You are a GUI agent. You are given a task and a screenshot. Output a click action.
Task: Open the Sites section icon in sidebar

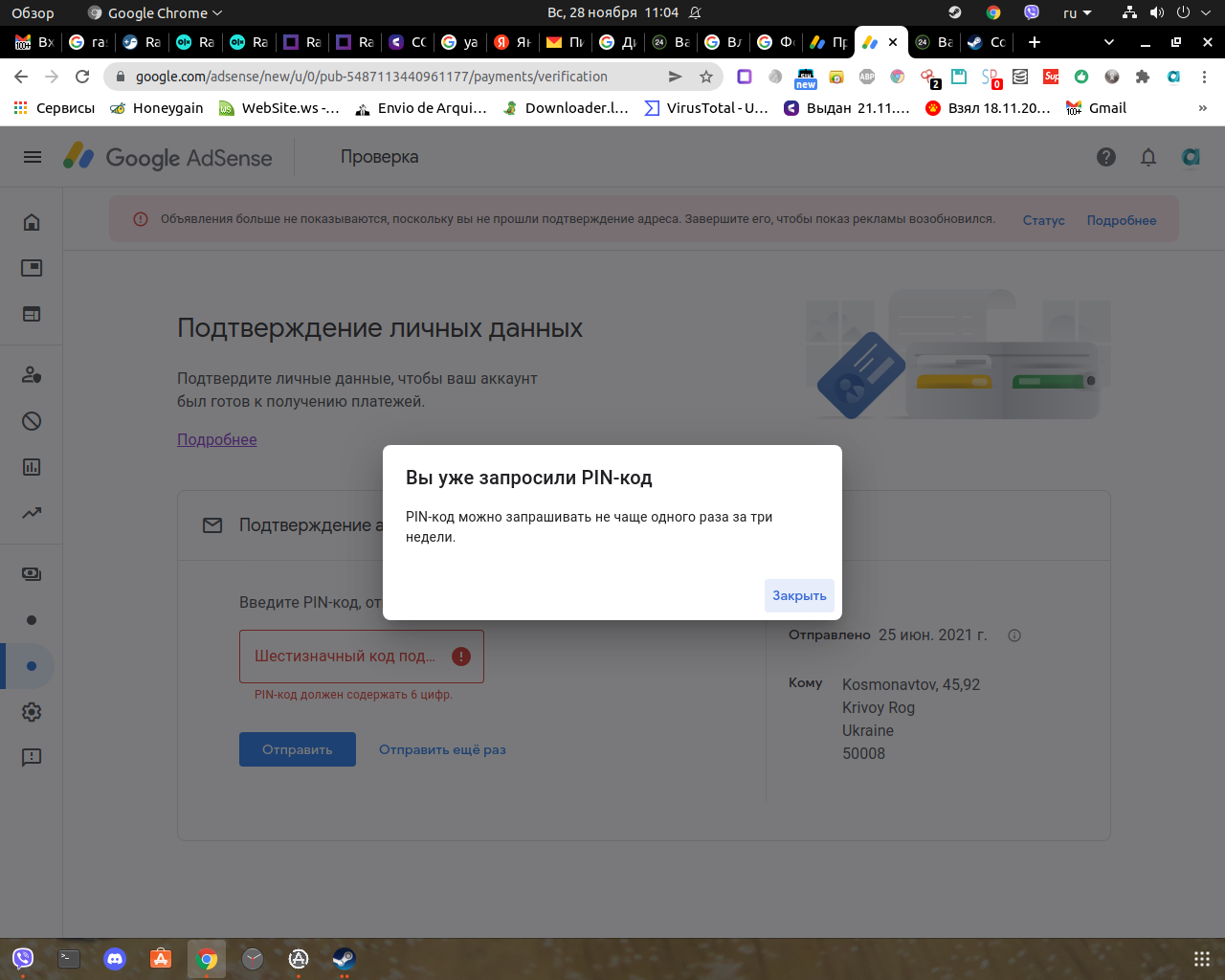(32, 314)
